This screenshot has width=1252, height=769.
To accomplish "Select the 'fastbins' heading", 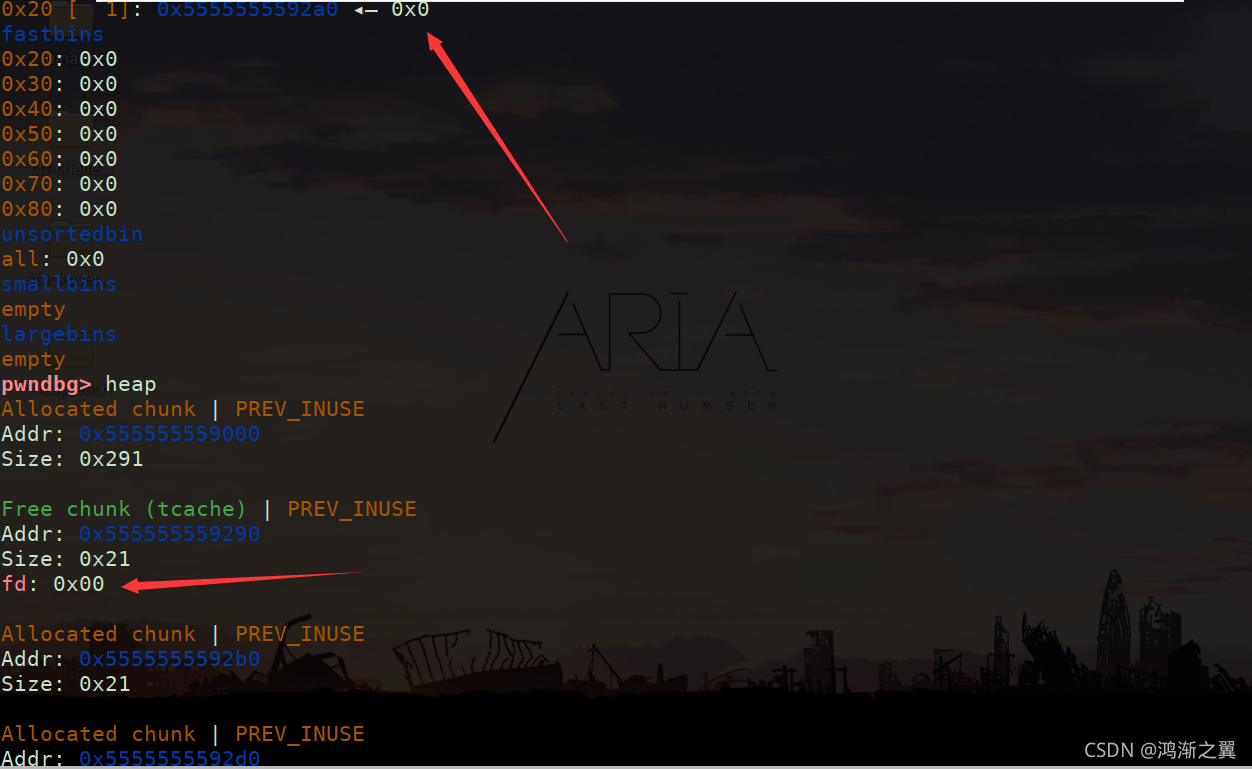I will tap(52, 34).
